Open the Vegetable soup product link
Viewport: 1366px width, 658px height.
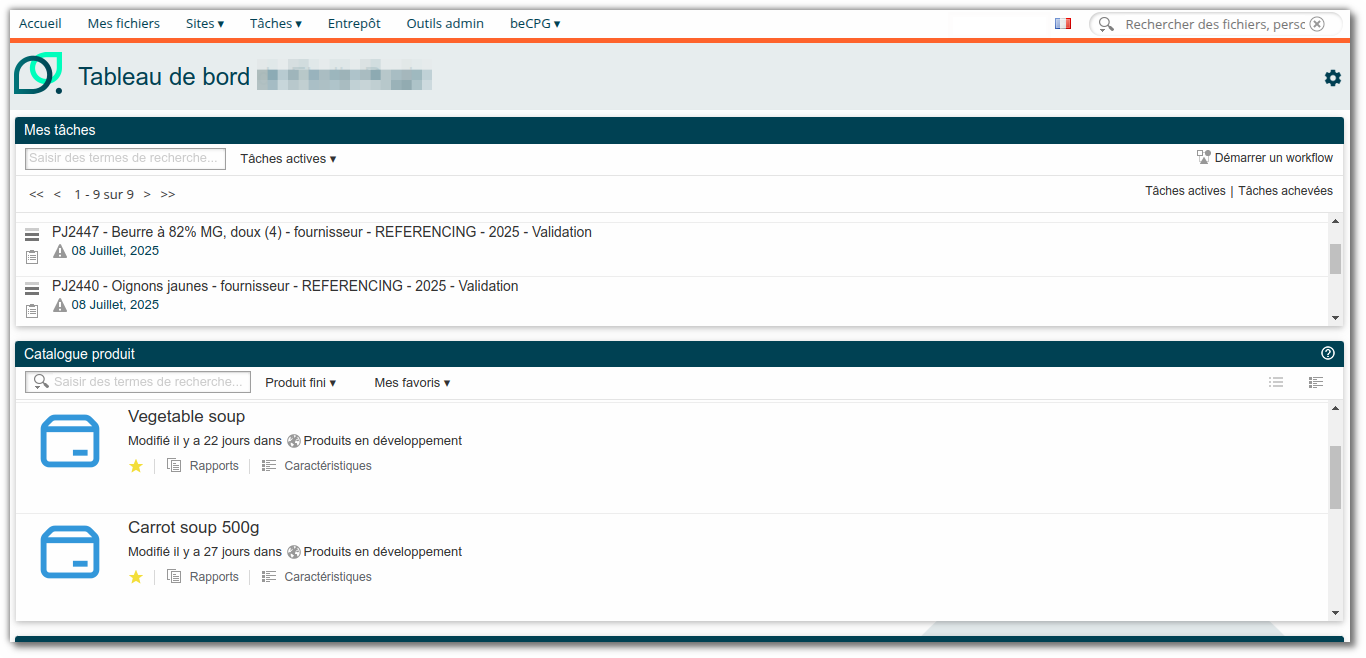pyautogui.click(x=186, y=416)
